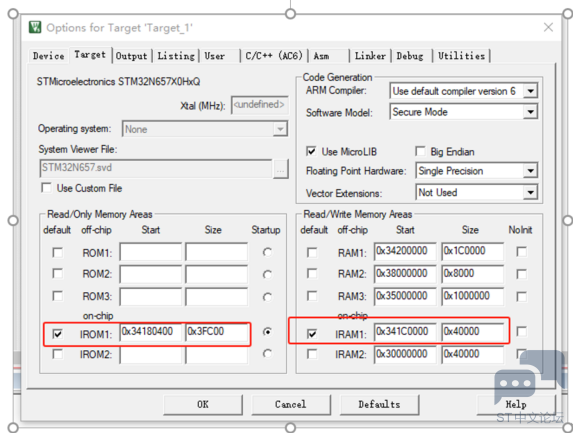Check the RAM2 default checkbox

pyautogui.click(x=312, y=274)
